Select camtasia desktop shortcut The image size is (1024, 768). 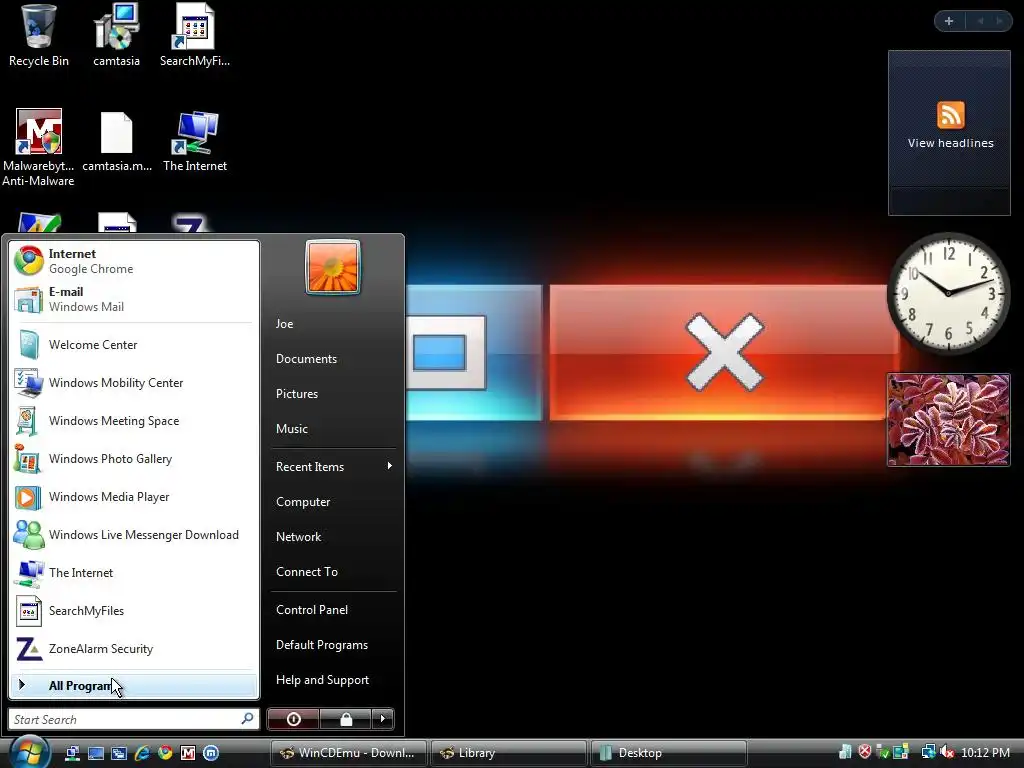116,36
